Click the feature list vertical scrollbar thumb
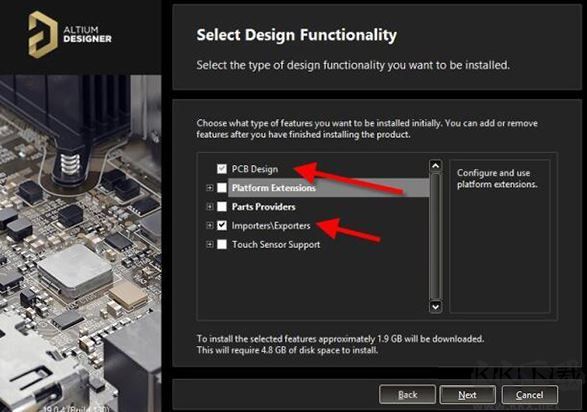This screenshot has height=412, width=587. [x=435, y=236]
